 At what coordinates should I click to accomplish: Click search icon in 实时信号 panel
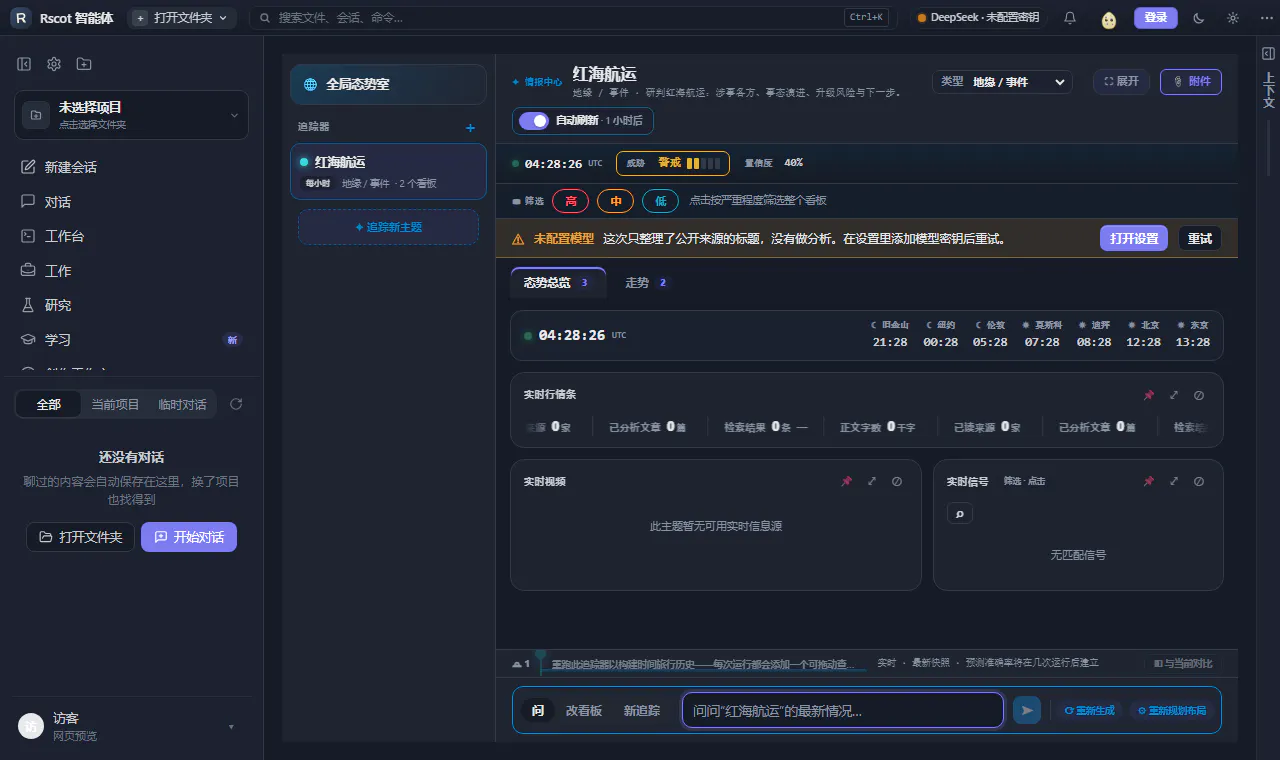pos(960,513)
